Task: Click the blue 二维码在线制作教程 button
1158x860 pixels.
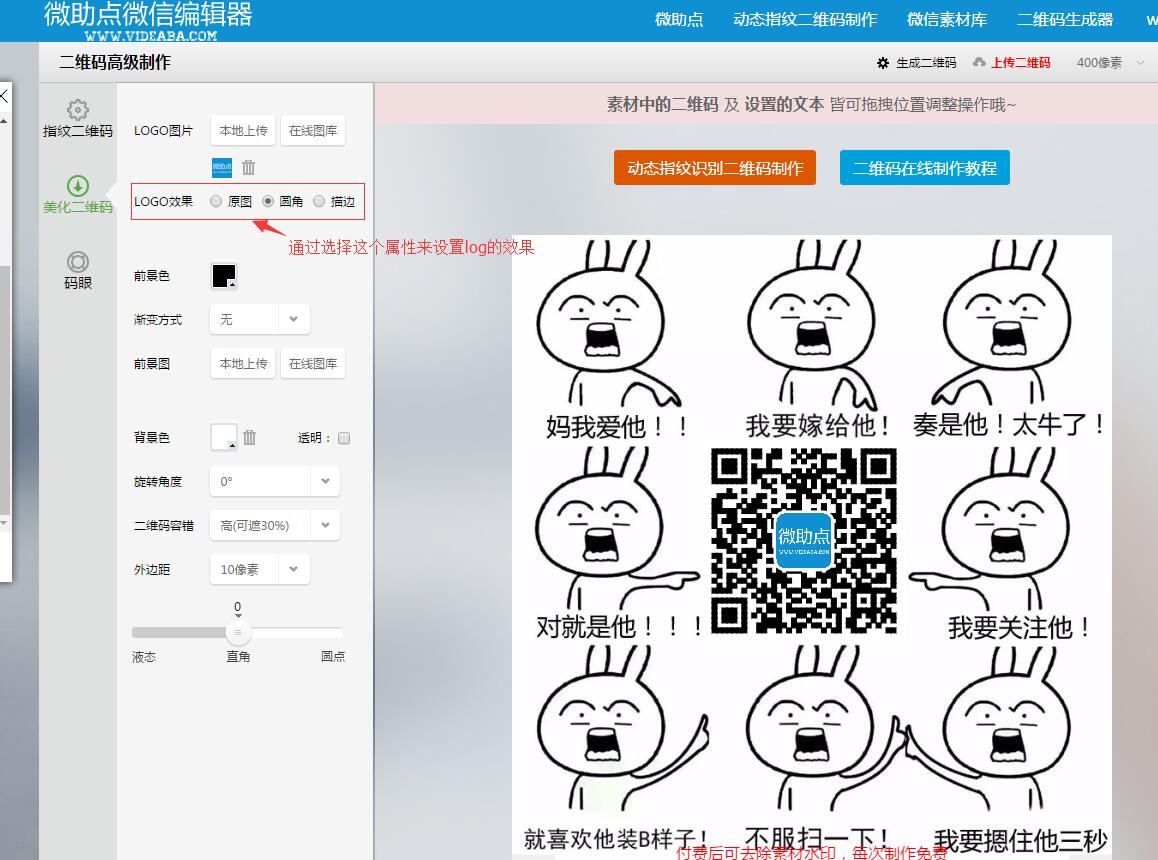Action: tap(925, 168)
